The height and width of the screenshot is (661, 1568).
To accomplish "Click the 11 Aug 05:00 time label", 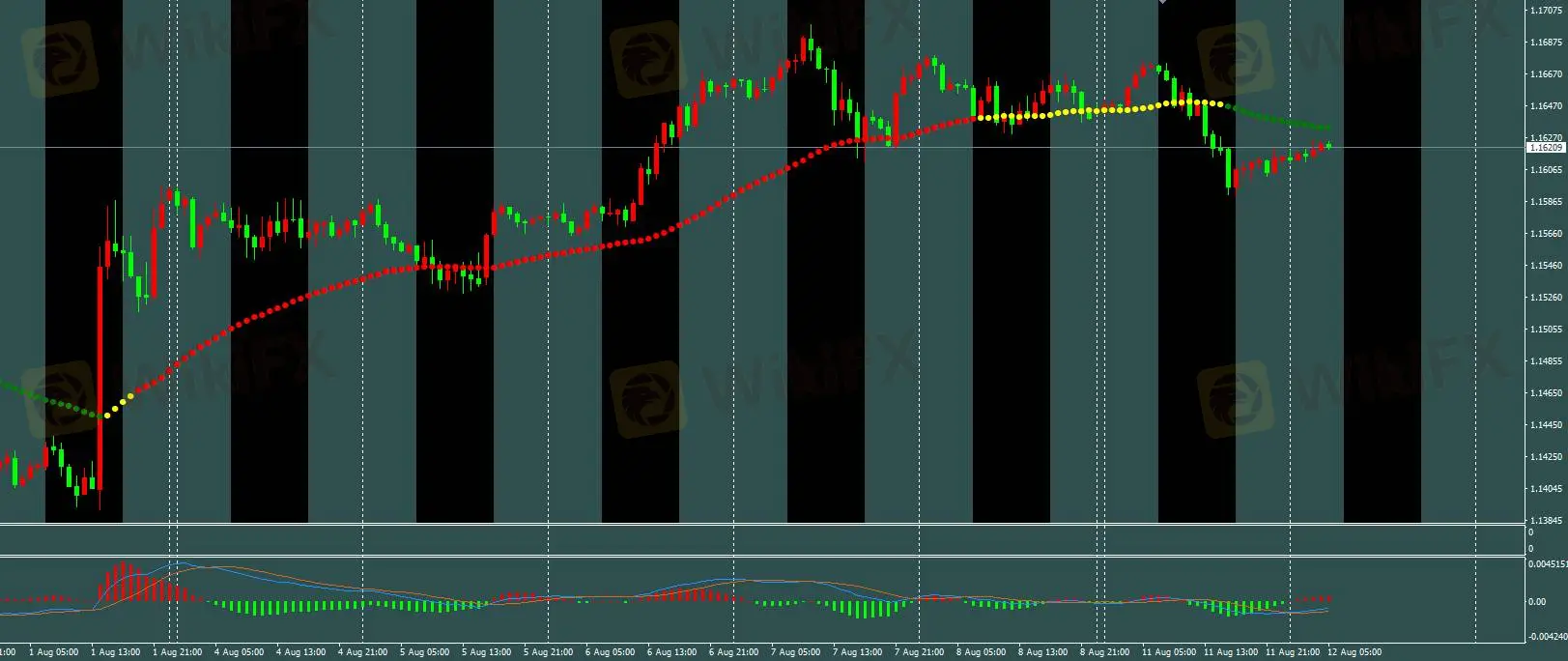I will point(1169,652).
